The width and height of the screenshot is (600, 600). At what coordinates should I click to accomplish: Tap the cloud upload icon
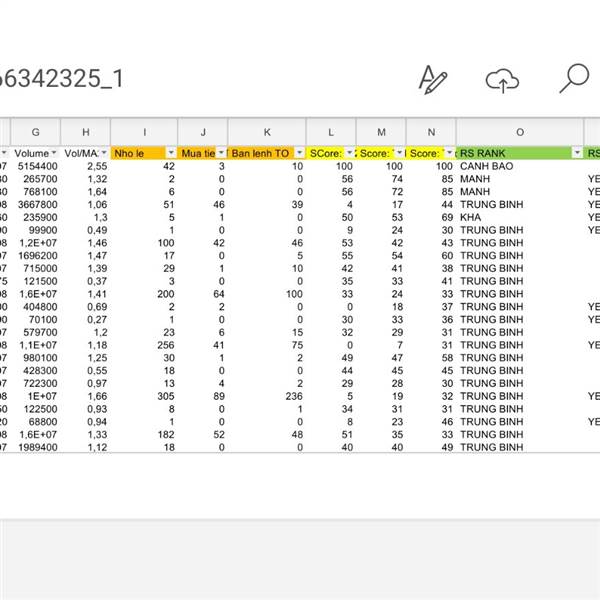point(502,80)
